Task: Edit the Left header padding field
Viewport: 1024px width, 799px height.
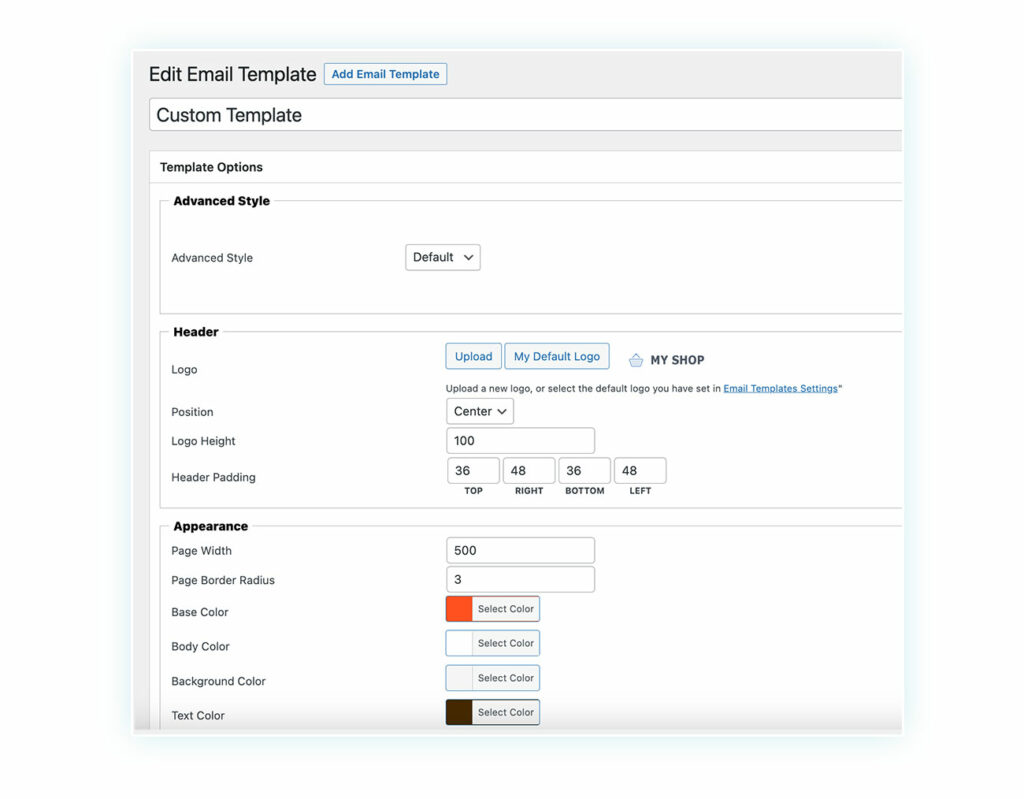Action: pos(640,471)
